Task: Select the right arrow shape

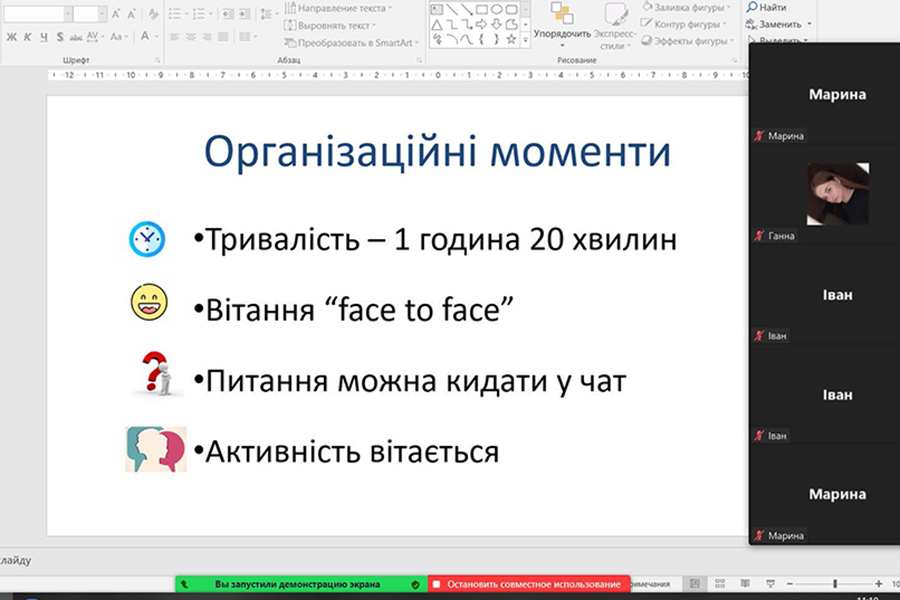Action: pos(482,25)
